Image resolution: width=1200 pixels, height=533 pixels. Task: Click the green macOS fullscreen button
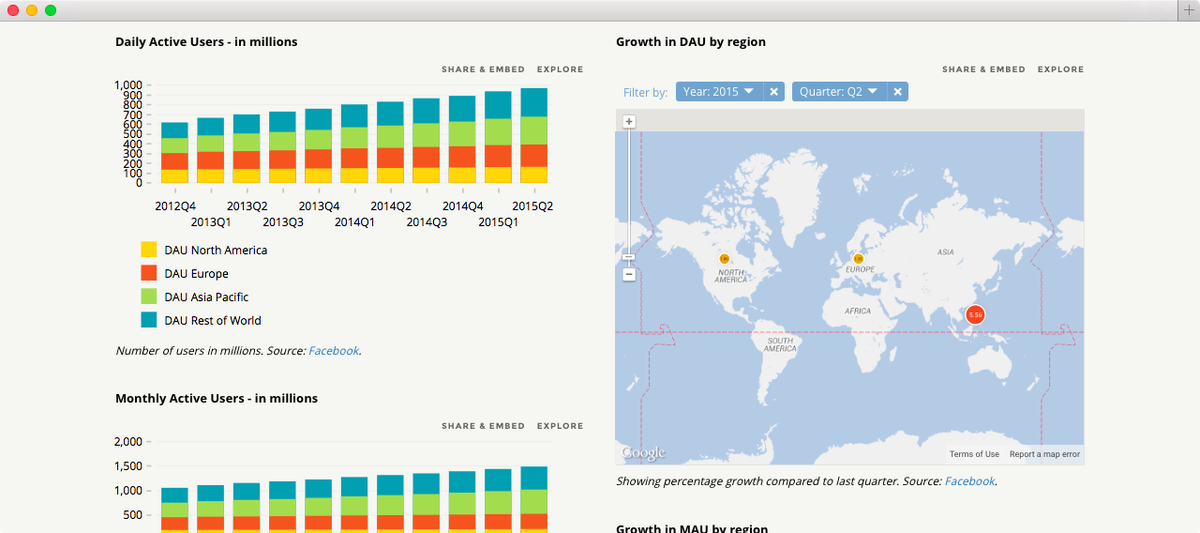(x=50, y=10)
